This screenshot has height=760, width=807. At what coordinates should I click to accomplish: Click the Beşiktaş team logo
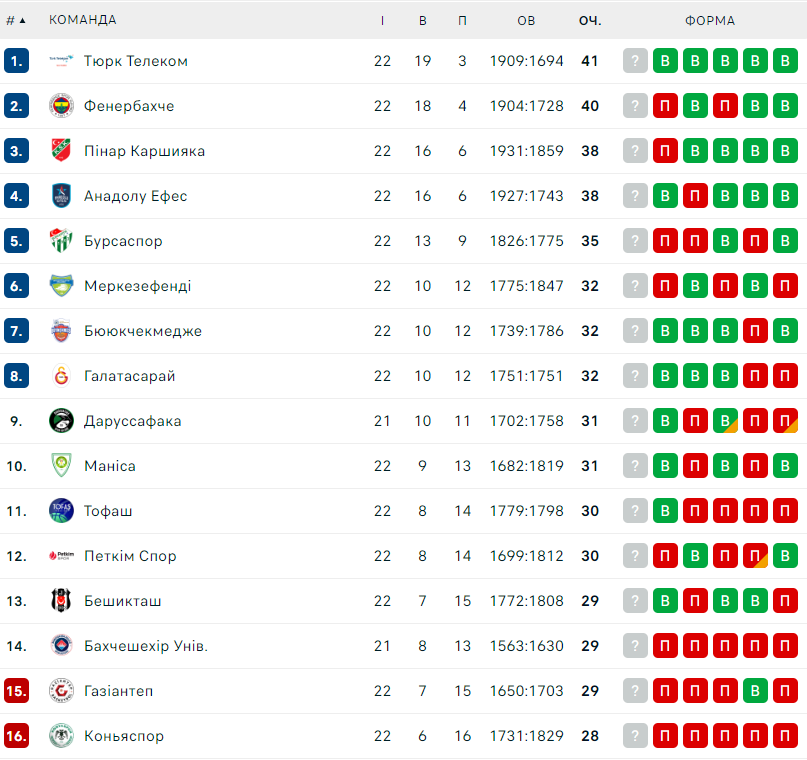point(61,601)
